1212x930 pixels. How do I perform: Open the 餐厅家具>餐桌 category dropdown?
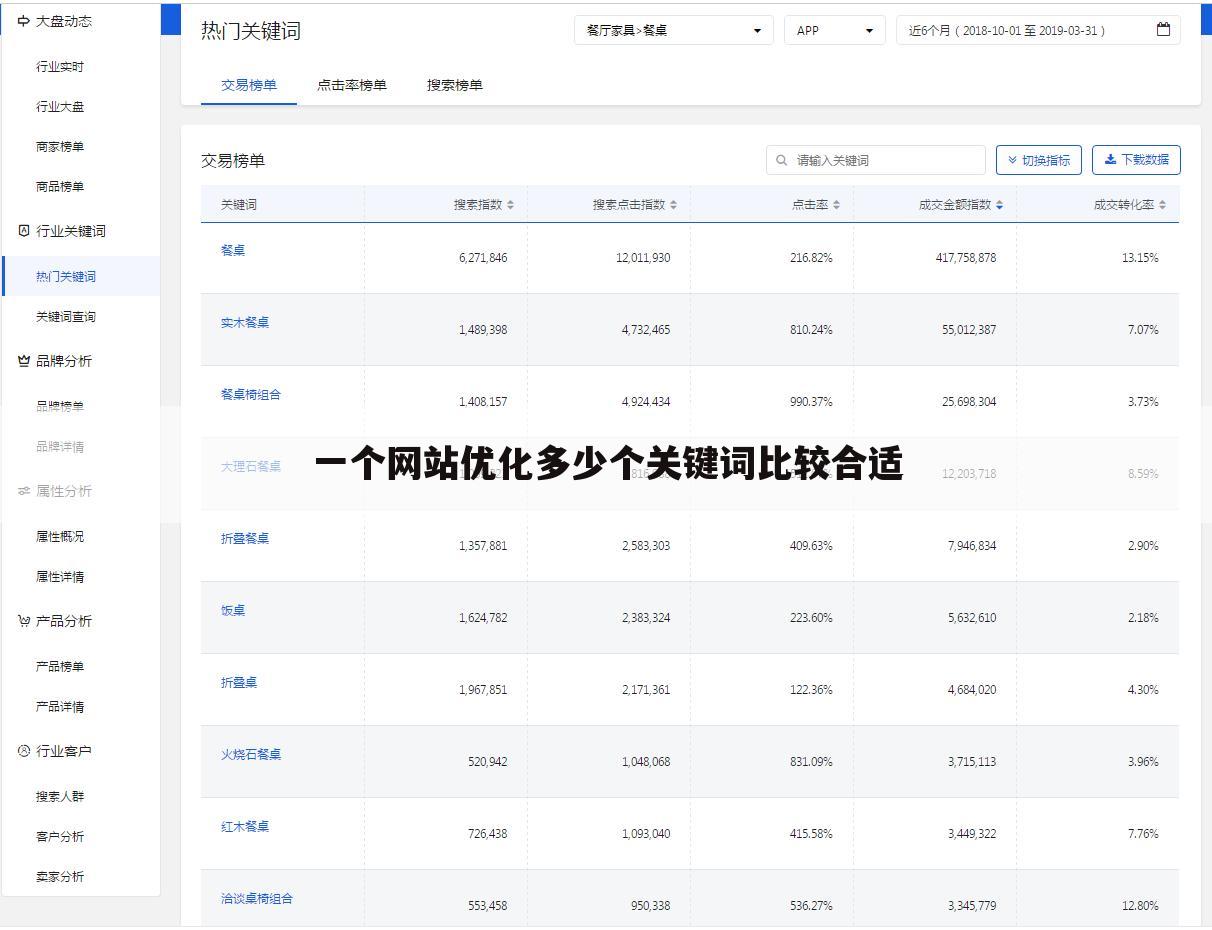point(672,30)
